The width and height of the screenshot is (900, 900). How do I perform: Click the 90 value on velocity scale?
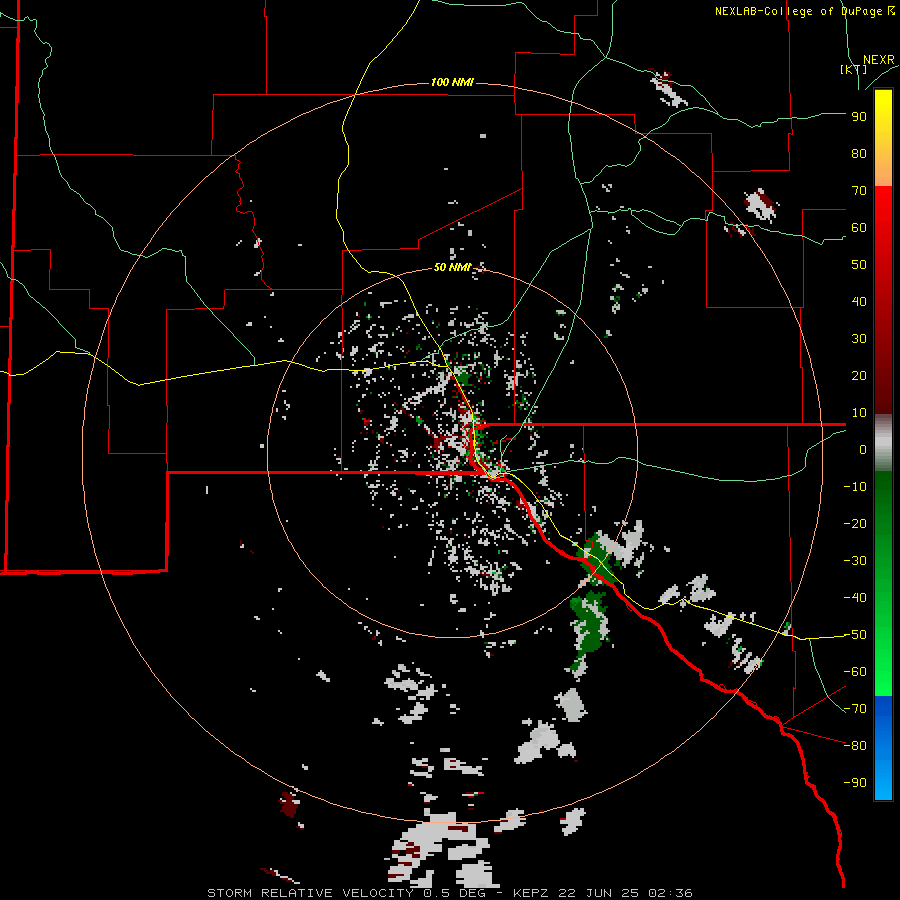(859, 117)
